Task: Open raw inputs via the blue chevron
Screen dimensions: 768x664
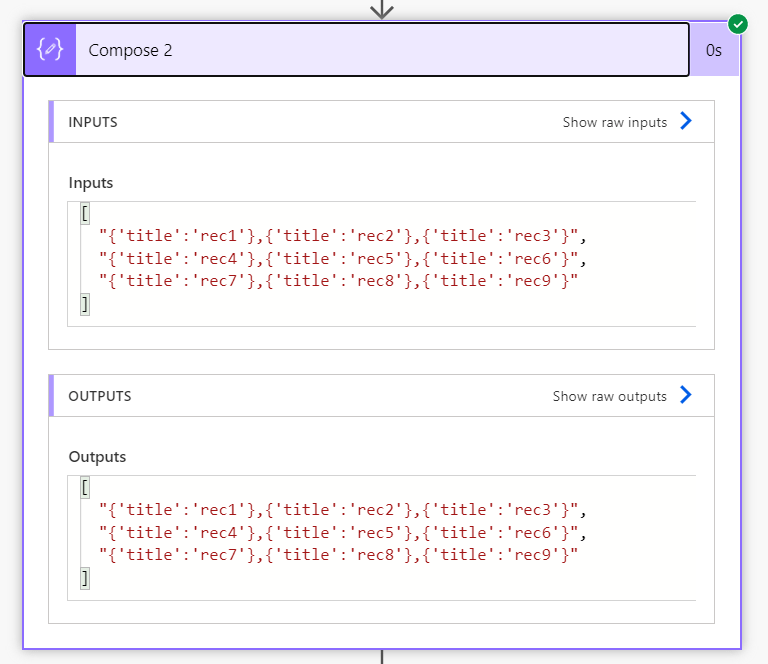Action: click(x=686, y=120)
